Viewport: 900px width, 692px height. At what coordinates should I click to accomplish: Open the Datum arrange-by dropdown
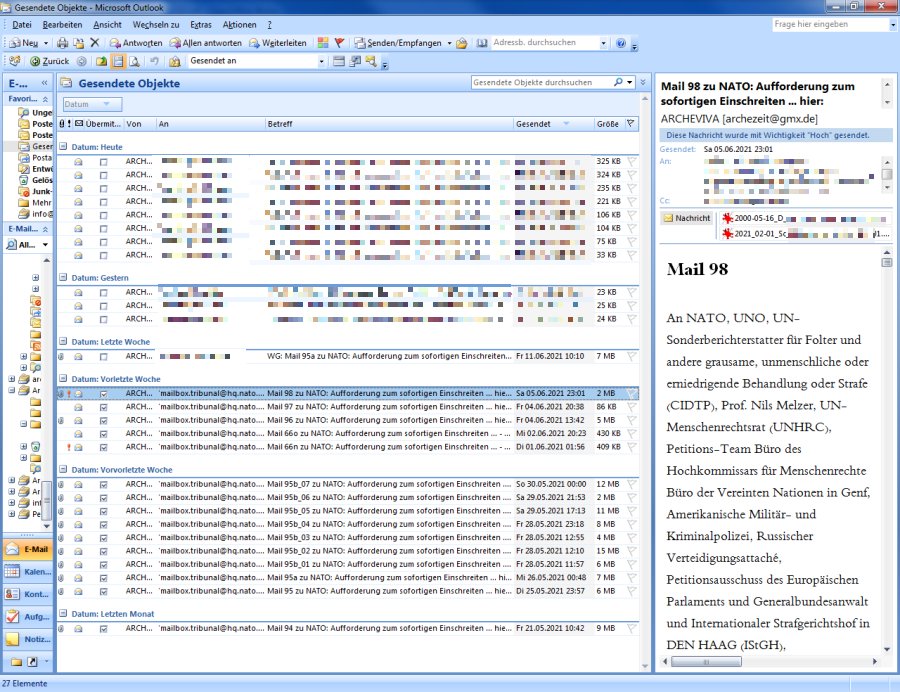pos(92,104)
